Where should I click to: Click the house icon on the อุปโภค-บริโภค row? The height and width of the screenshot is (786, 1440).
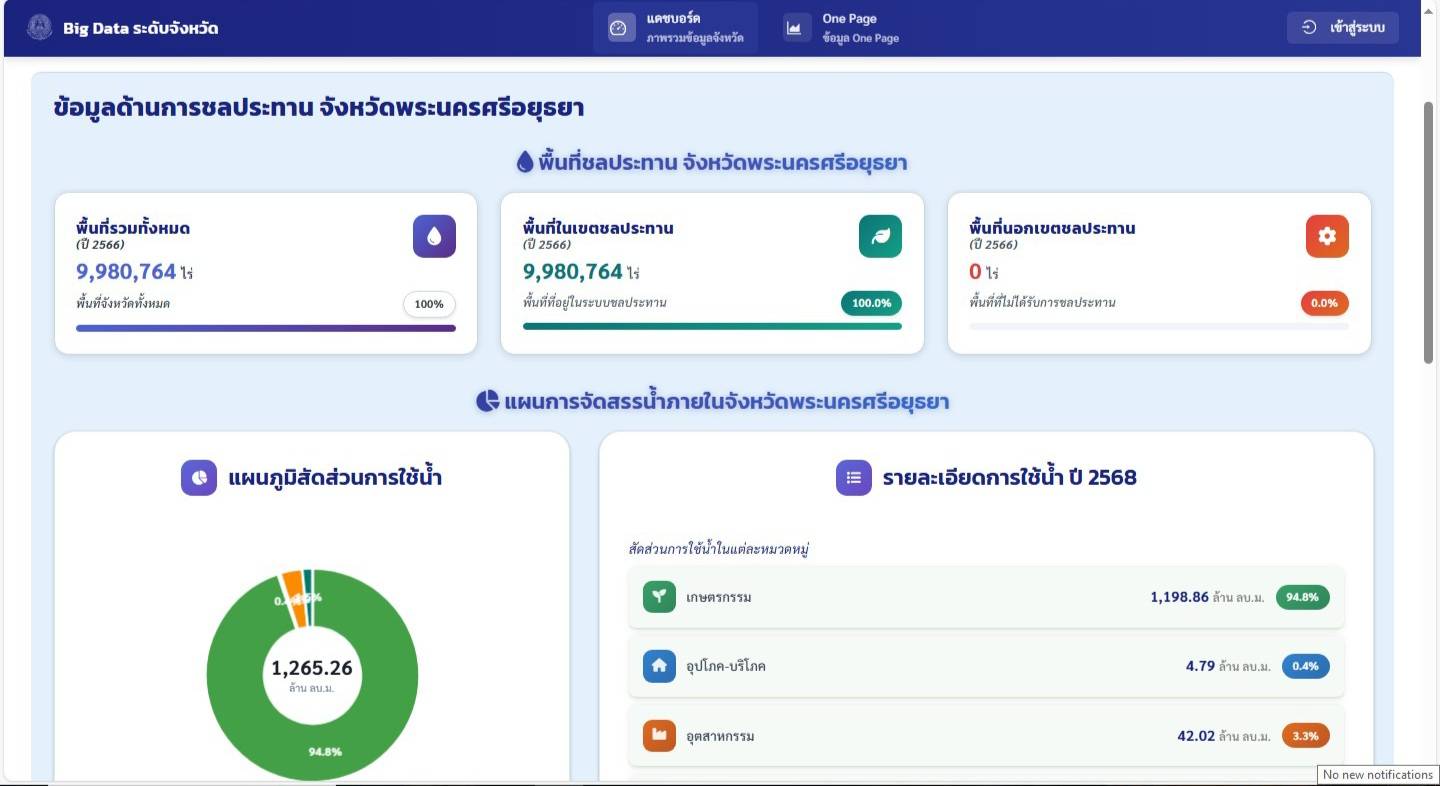click(659, 666)
